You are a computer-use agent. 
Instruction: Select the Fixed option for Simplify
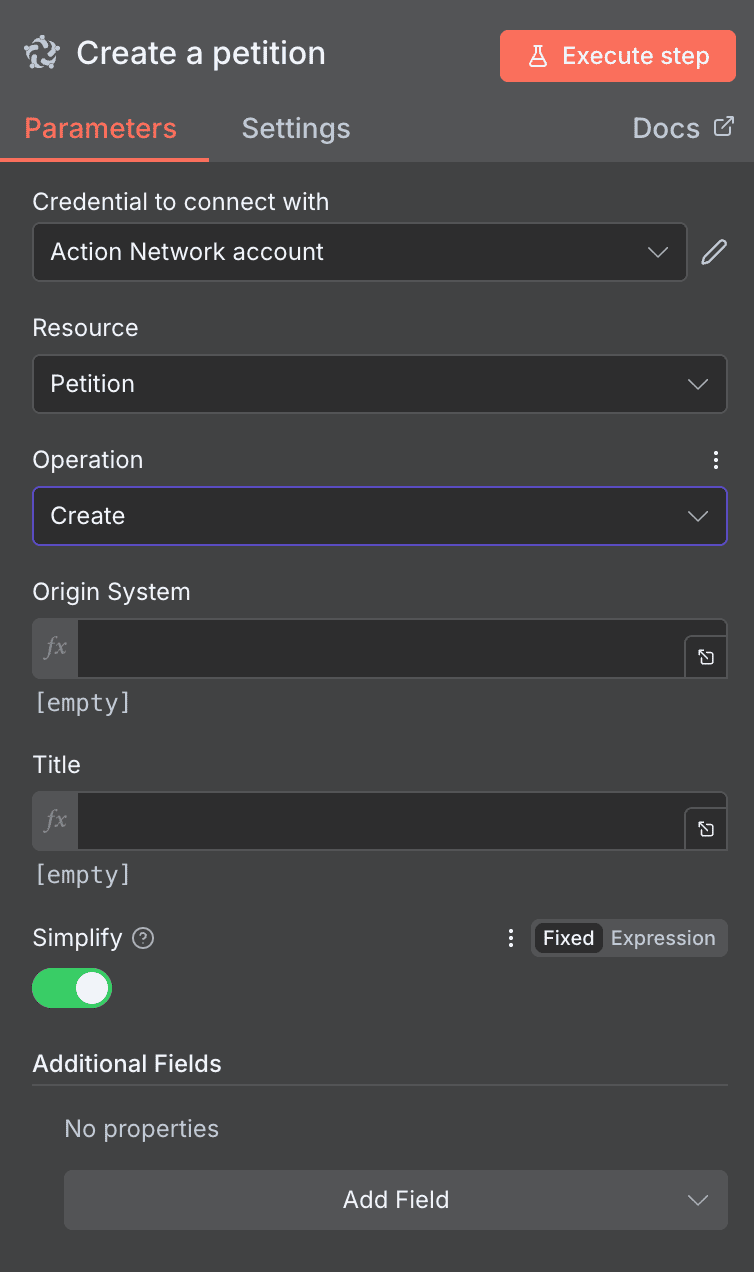(x=568, y=938)
